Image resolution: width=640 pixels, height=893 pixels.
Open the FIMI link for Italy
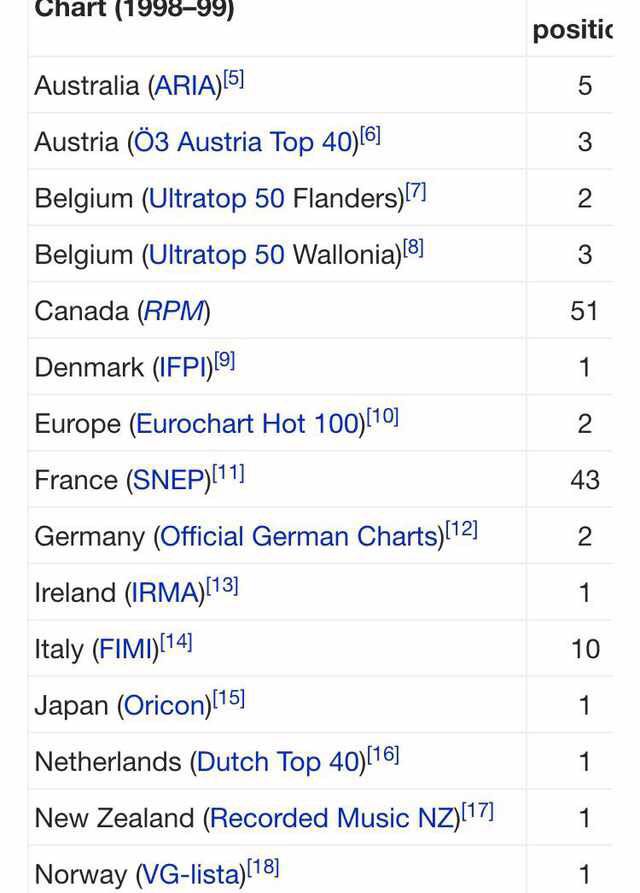tap(126, 650)
